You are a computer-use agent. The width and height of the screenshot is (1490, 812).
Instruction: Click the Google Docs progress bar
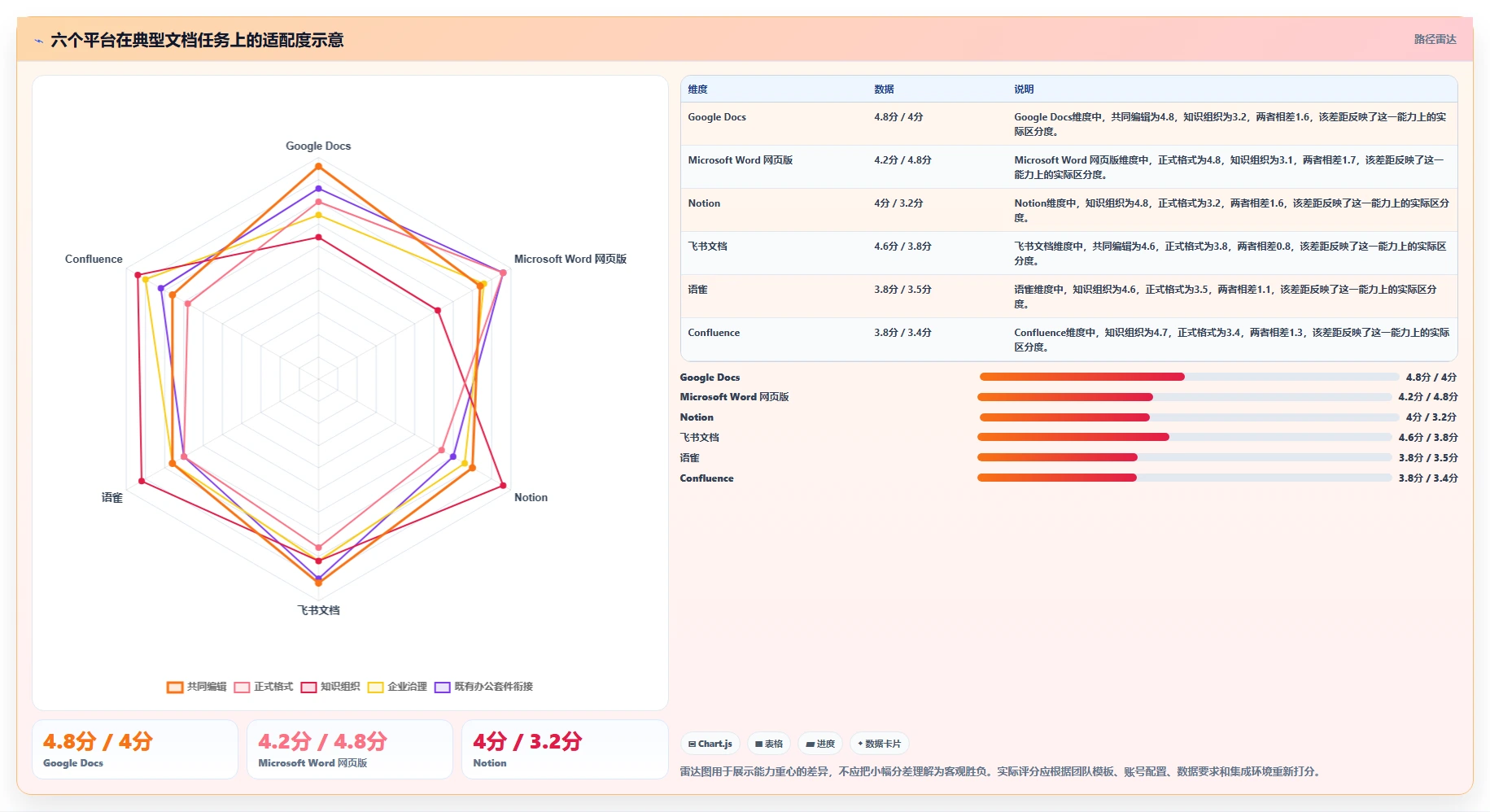coord(1189,377)
